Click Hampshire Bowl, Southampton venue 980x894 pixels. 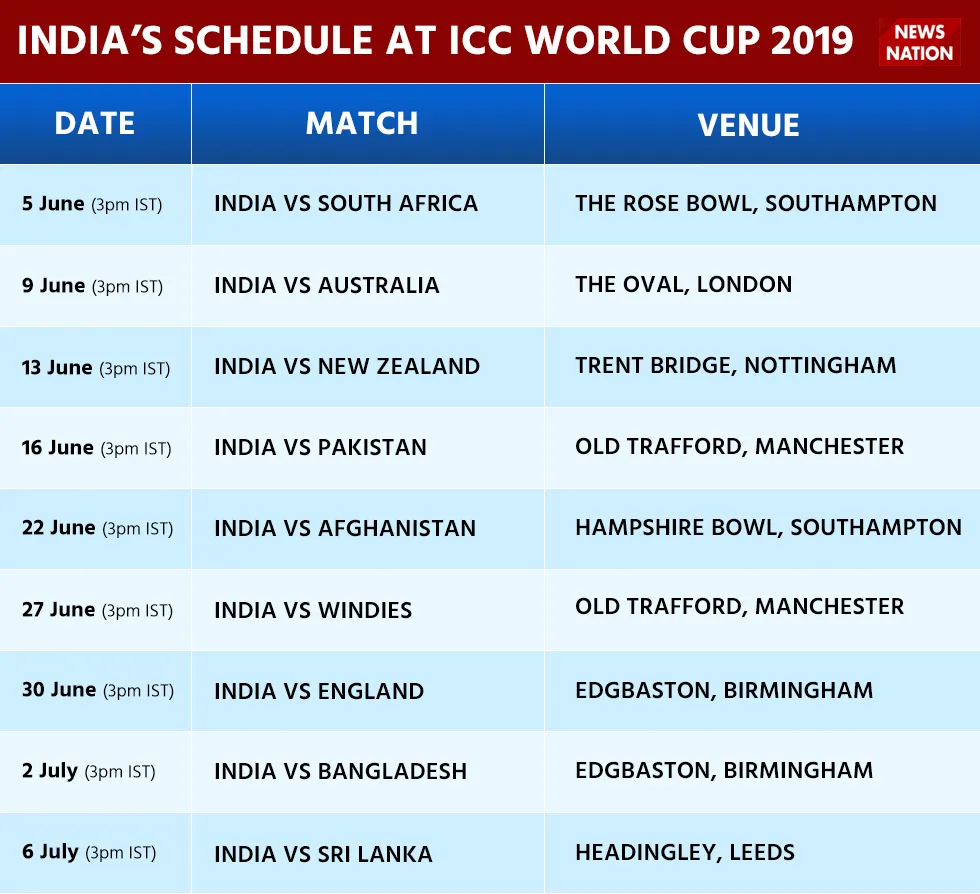point(768,527)
